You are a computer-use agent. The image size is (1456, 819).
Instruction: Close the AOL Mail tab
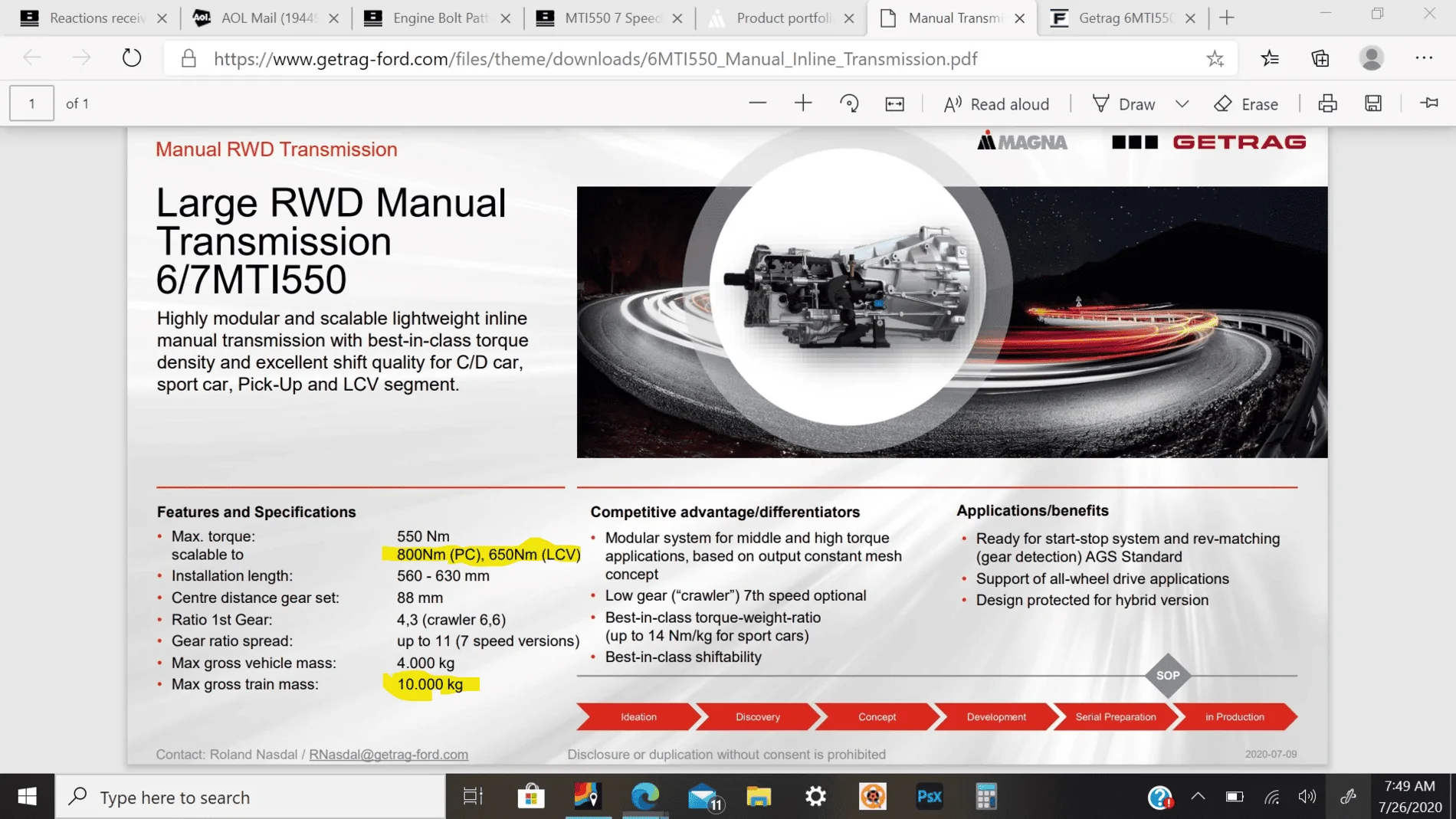tap(333, 18)
